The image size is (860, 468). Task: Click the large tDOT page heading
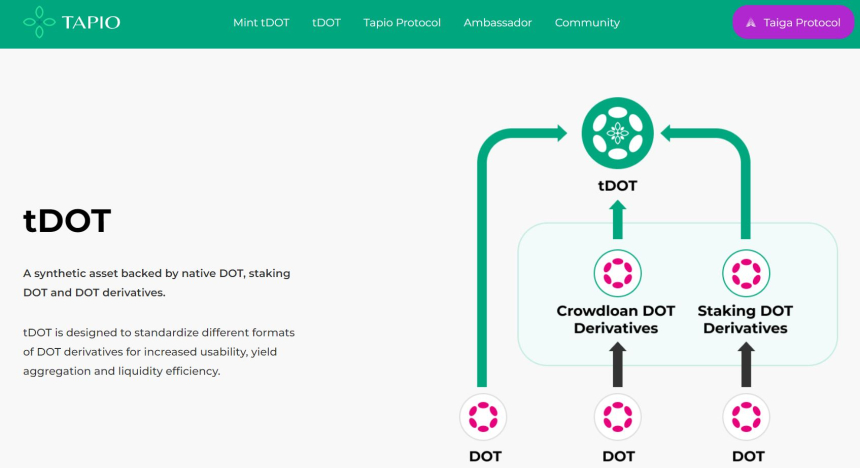coord(67,221)
